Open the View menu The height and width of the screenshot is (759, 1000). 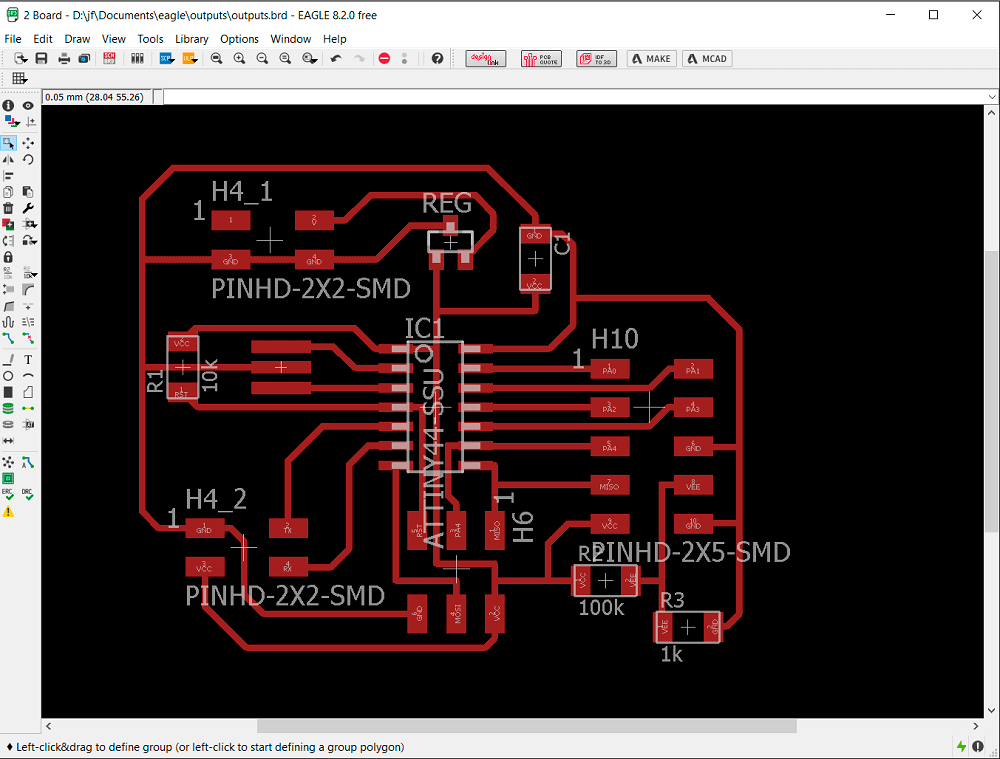114,39
